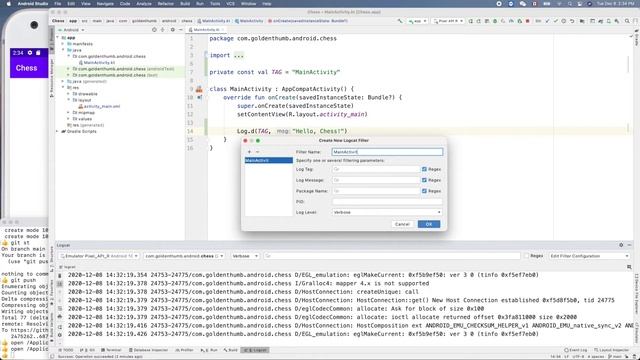Toggle Regex checkbox for Log Tag
The width and height of the screenshot is (640, 360).
pos(424,169)
